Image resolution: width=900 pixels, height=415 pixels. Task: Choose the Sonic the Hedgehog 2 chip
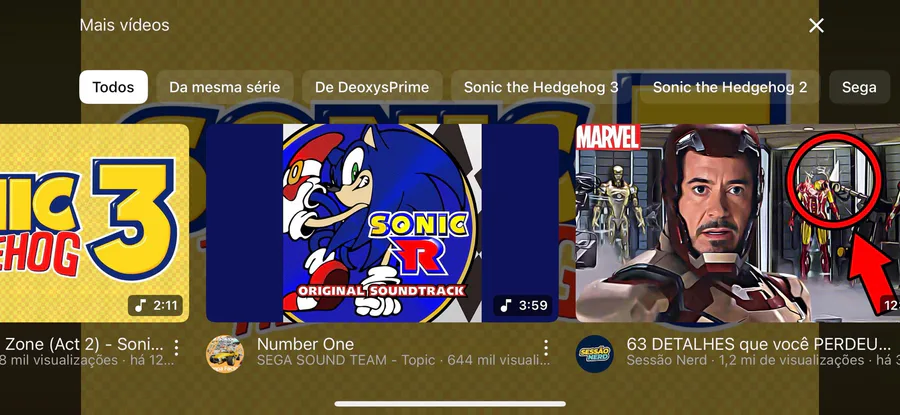coord(730,87)
